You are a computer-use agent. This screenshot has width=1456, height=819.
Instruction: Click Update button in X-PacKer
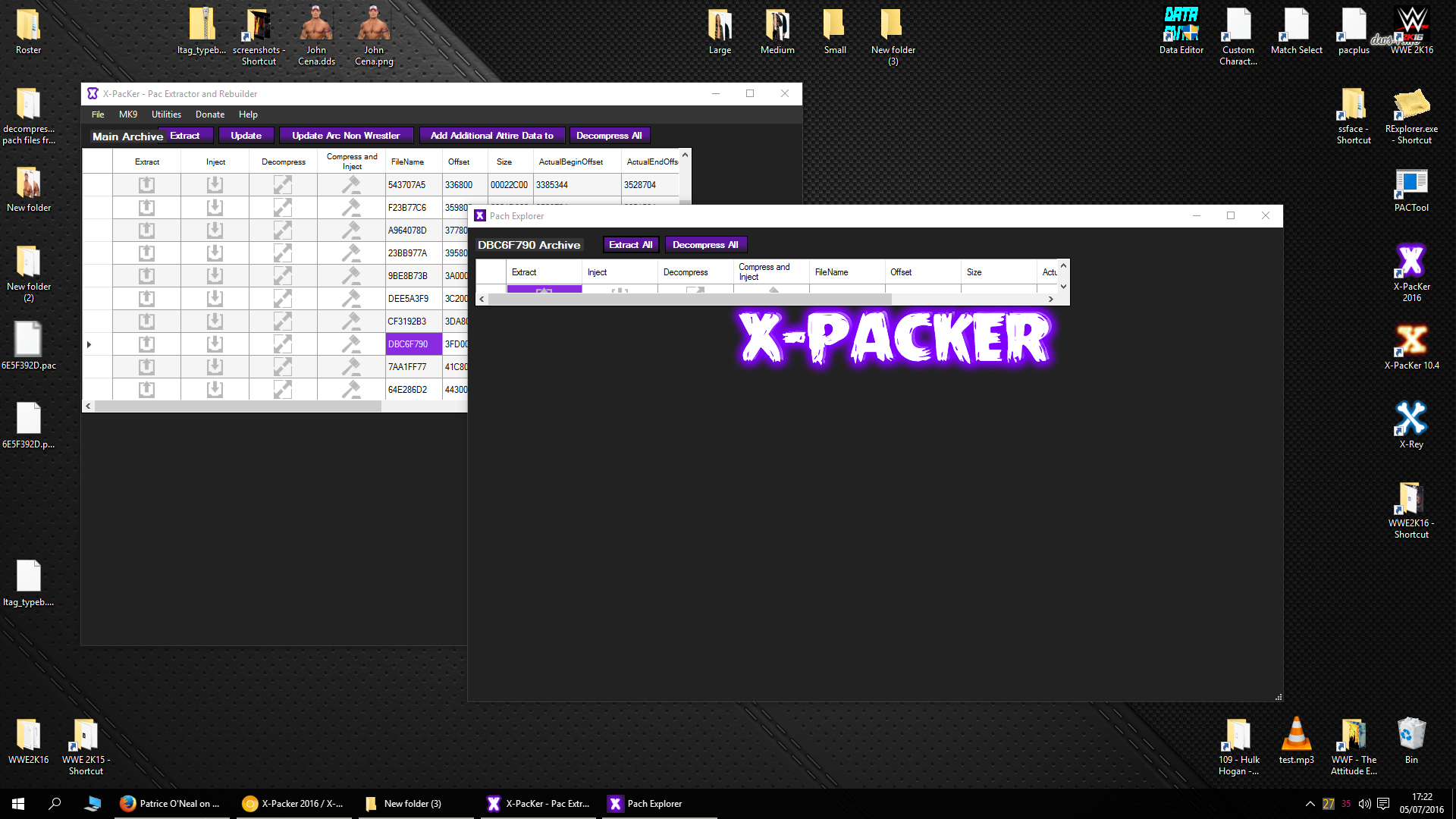click(246, 136)
